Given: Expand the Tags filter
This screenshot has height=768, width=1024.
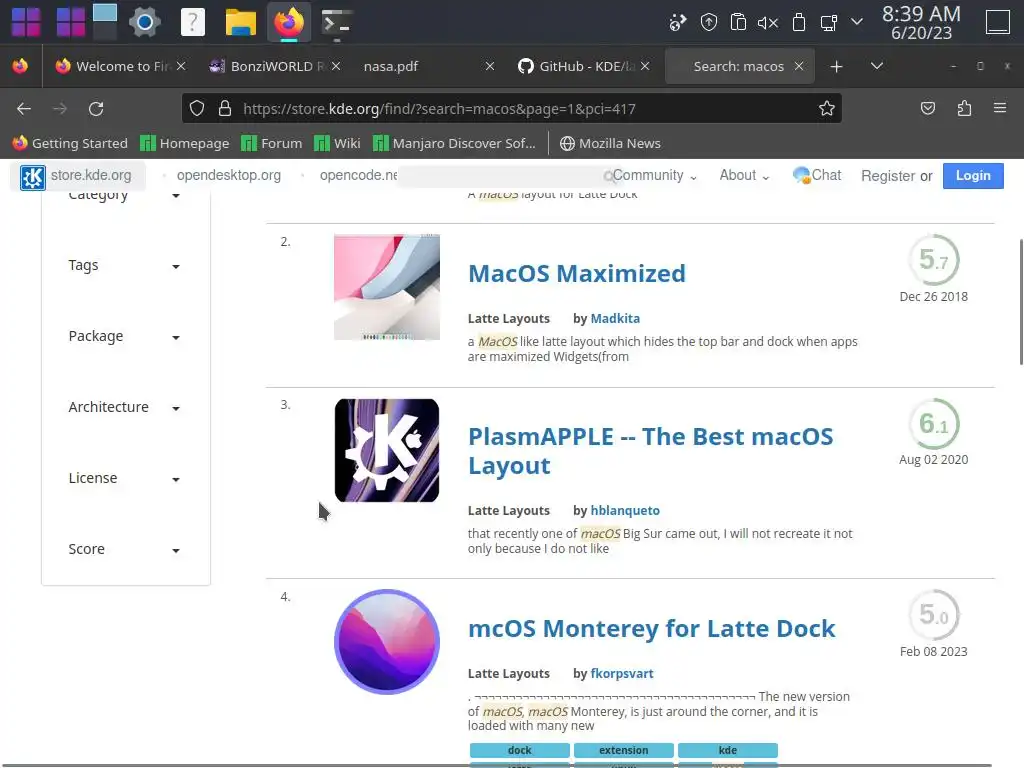Looking at the screenshot, I should pyautogui.click(x=124, y=266).
